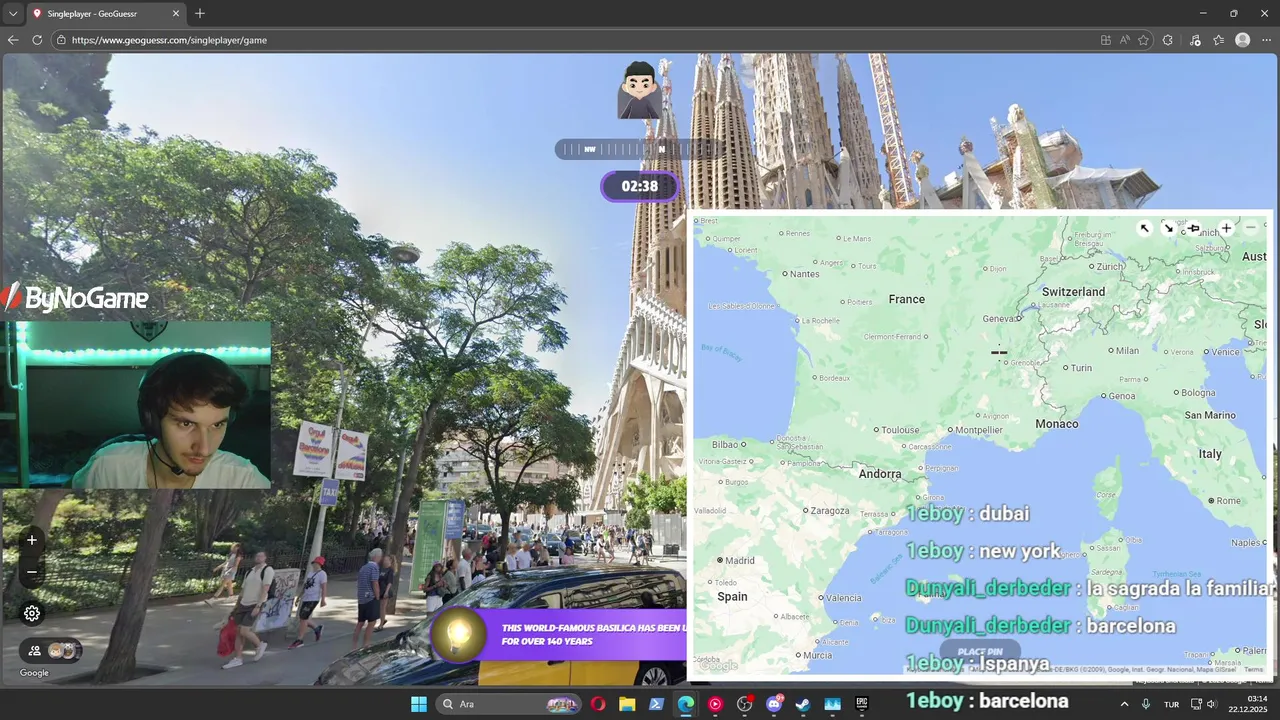The width and height of the screenshot is (1280, 720).
Task: Click the Switzerland label on the map
Action: pyautogui.click(x=1073, y=292)
